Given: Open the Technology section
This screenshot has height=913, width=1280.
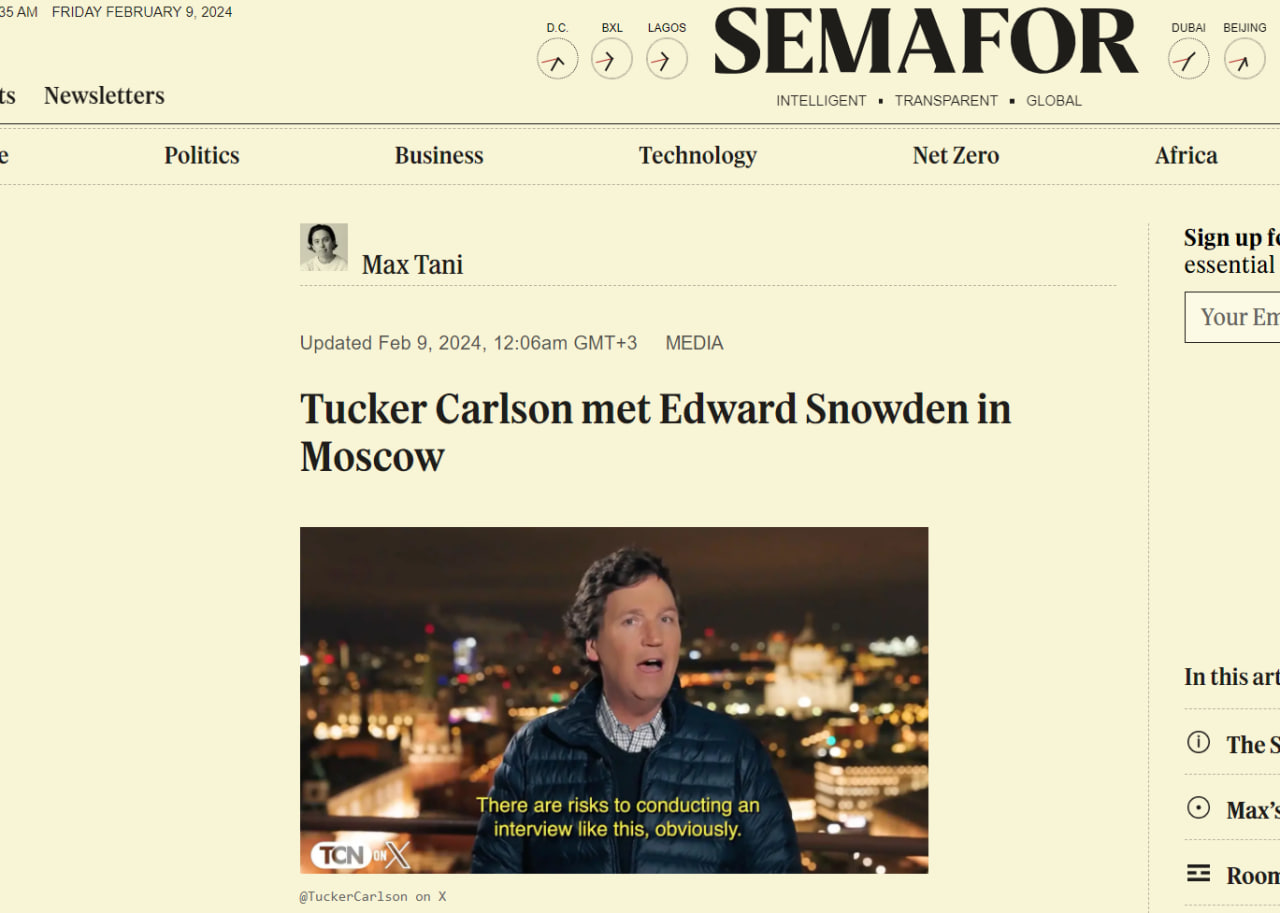Looking at the screenshot, I should click(x=698, y=155).
